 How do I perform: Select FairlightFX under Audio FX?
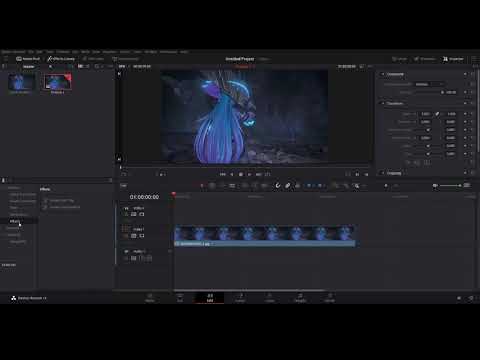click(x=18, y=242)
